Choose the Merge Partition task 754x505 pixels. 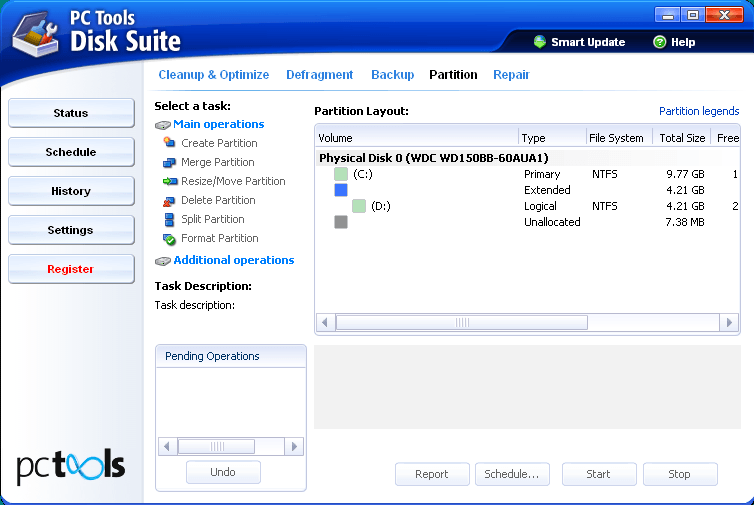(218, 162)
